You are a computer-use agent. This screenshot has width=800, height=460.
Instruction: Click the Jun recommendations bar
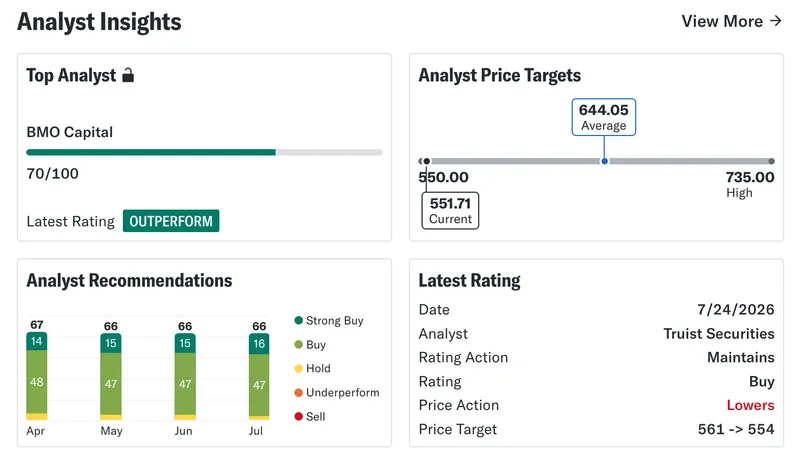185,377
